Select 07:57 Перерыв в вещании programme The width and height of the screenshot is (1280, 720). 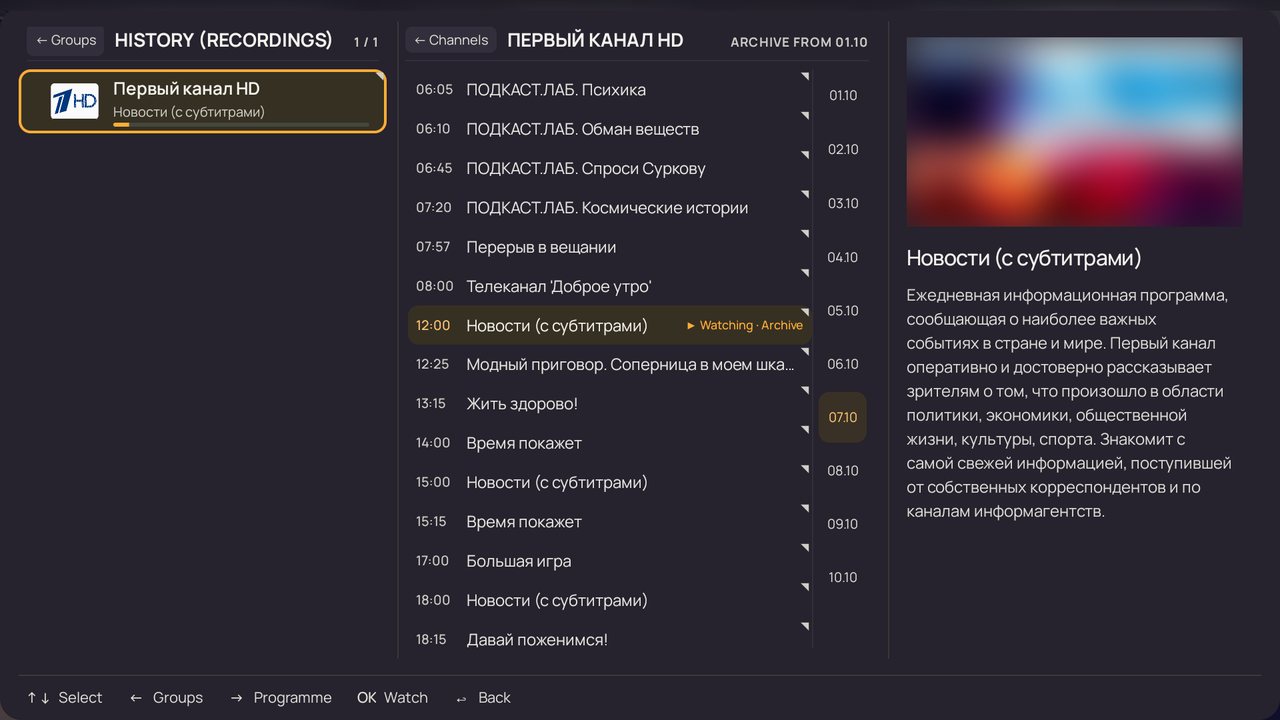[610, 247]
